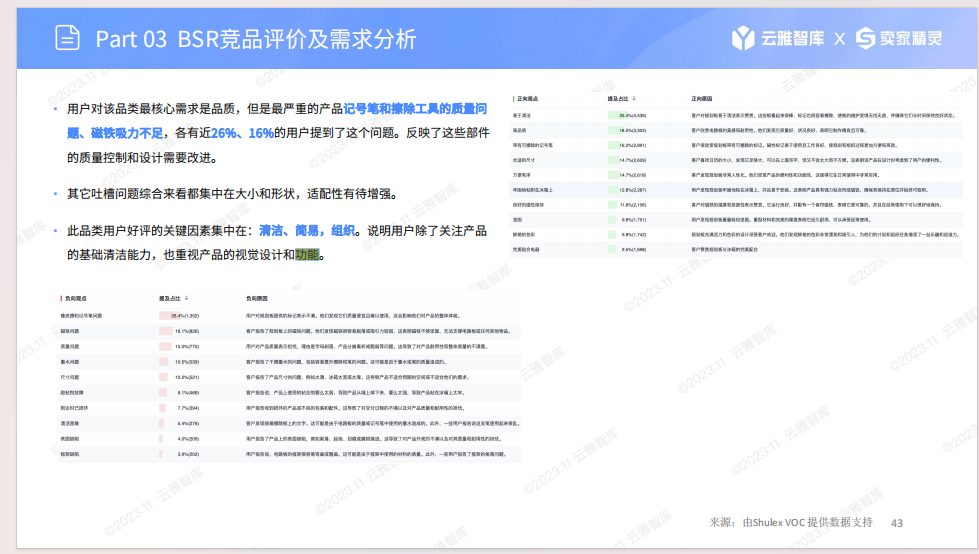
Task: Select positive row '坚固'
Action: (736, 220)
